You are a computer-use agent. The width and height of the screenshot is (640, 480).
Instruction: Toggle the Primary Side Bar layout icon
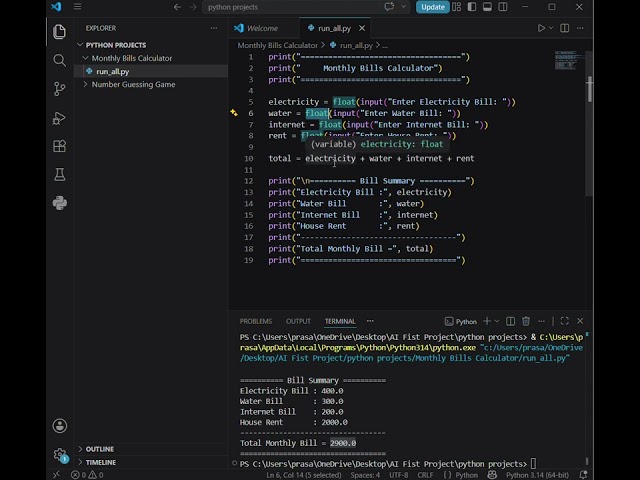click(x=472, y=7)
